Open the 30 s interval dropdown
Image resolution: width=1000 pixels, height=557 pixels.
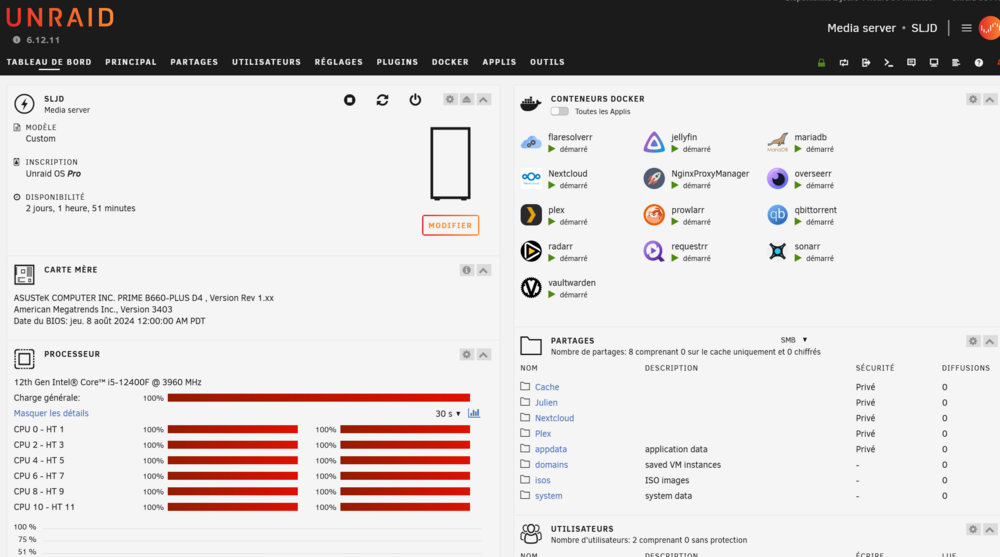click(448, 414)
